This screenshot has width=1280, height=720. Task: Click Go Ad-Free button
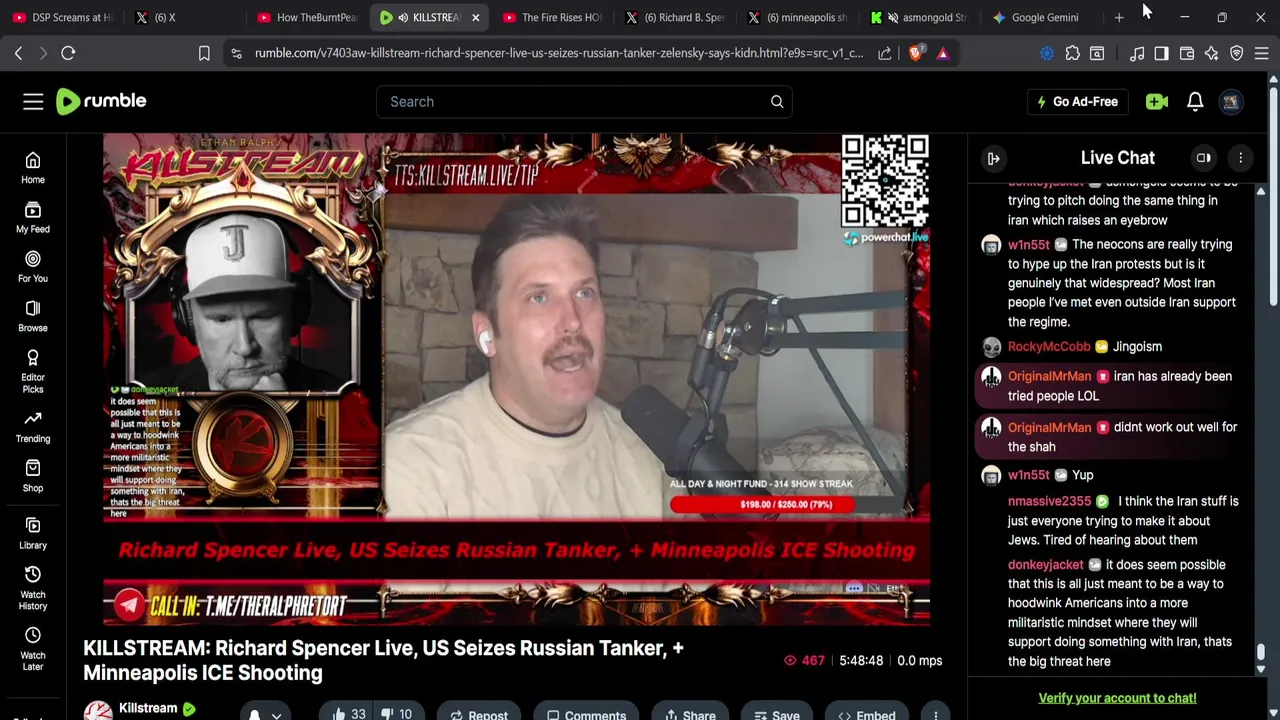tap(1077, 101)
